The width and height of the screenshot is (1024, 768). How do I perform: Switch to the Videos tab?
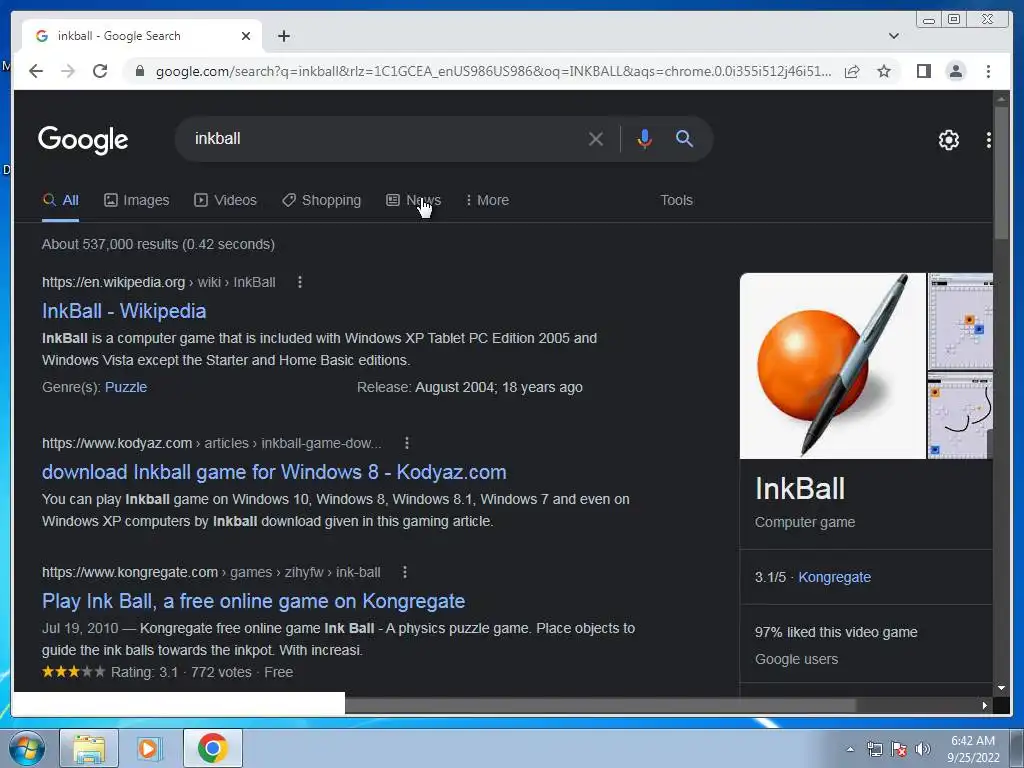[225, 200]
